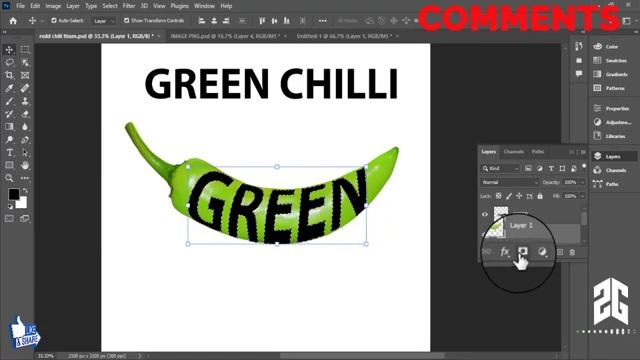The image size is (640, 360).
Task: Open the Properties panel button
Action: pyautogui.click(x=611, y=108)
